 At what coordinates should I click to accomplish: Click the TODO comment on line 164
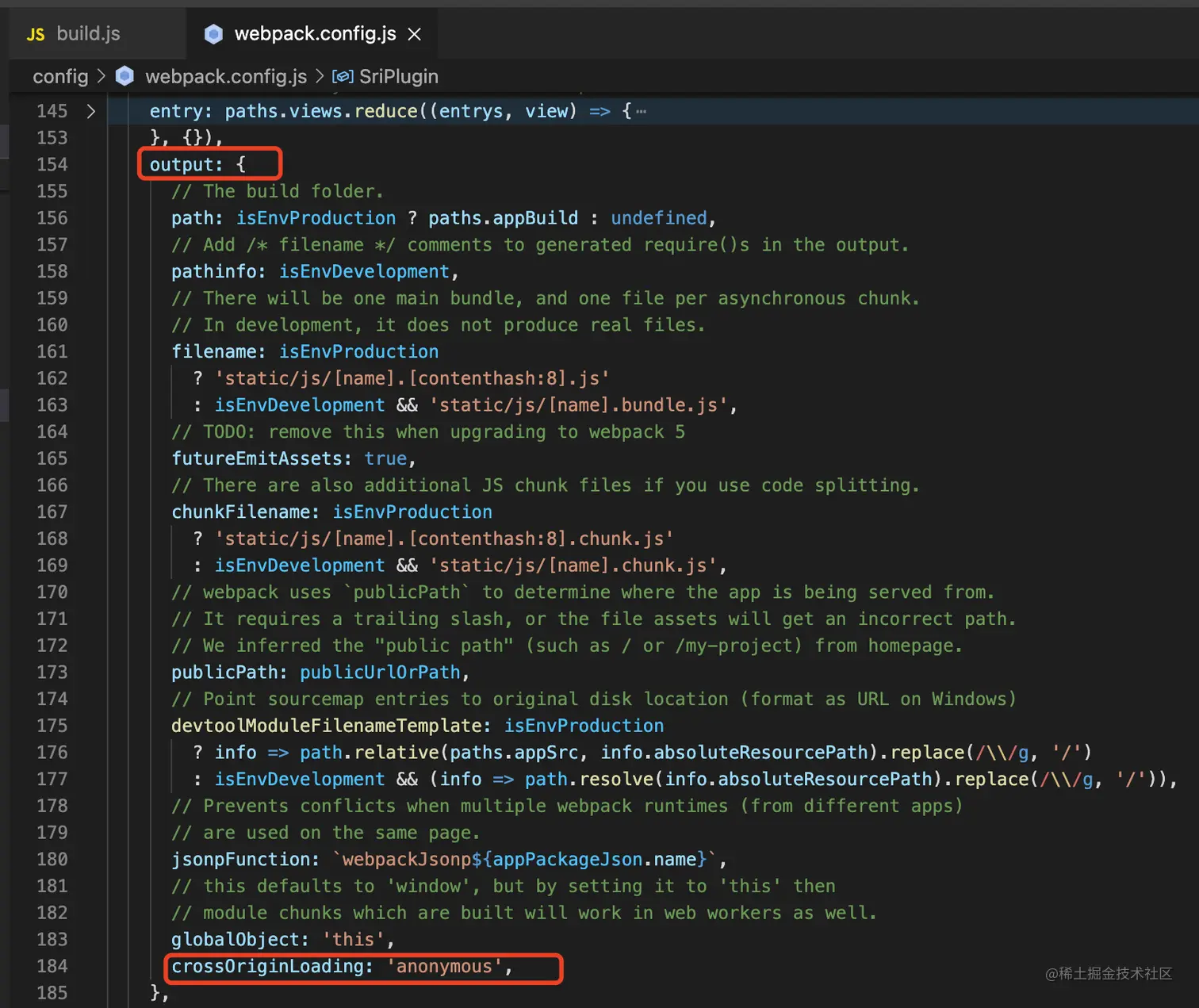tap(428, 431)
